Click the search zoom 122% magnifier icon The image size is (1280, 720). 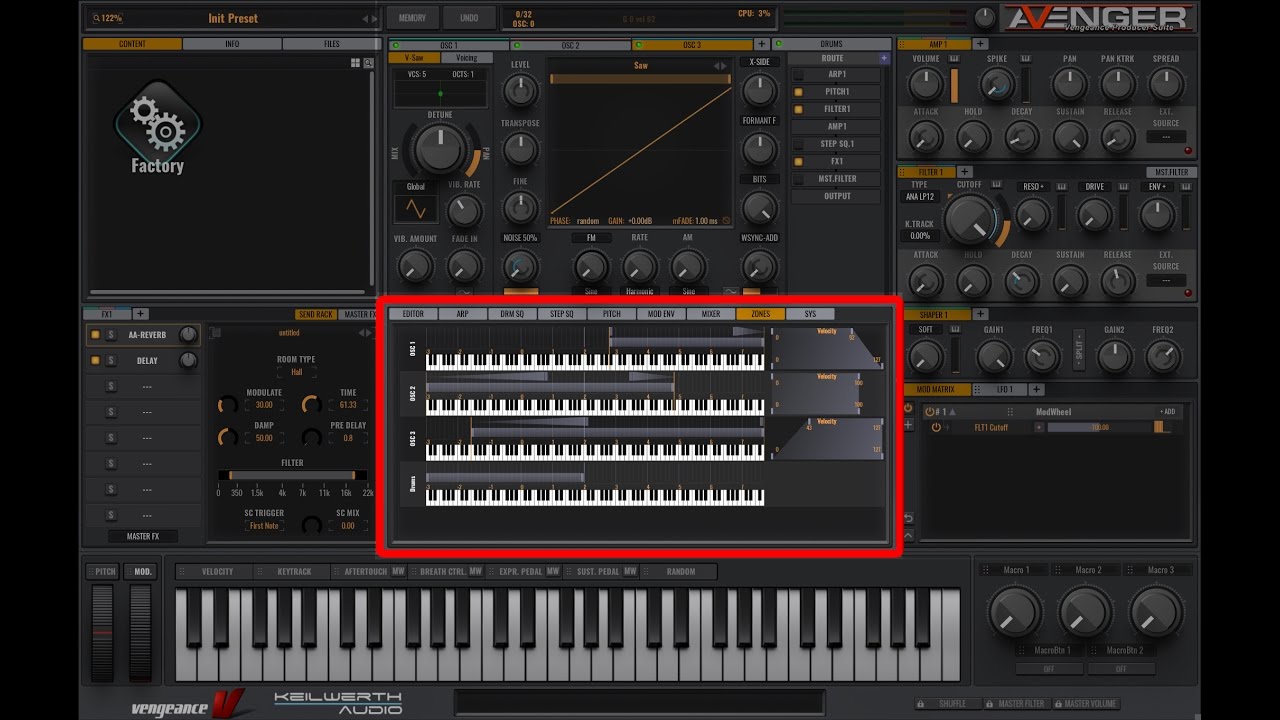95,18
